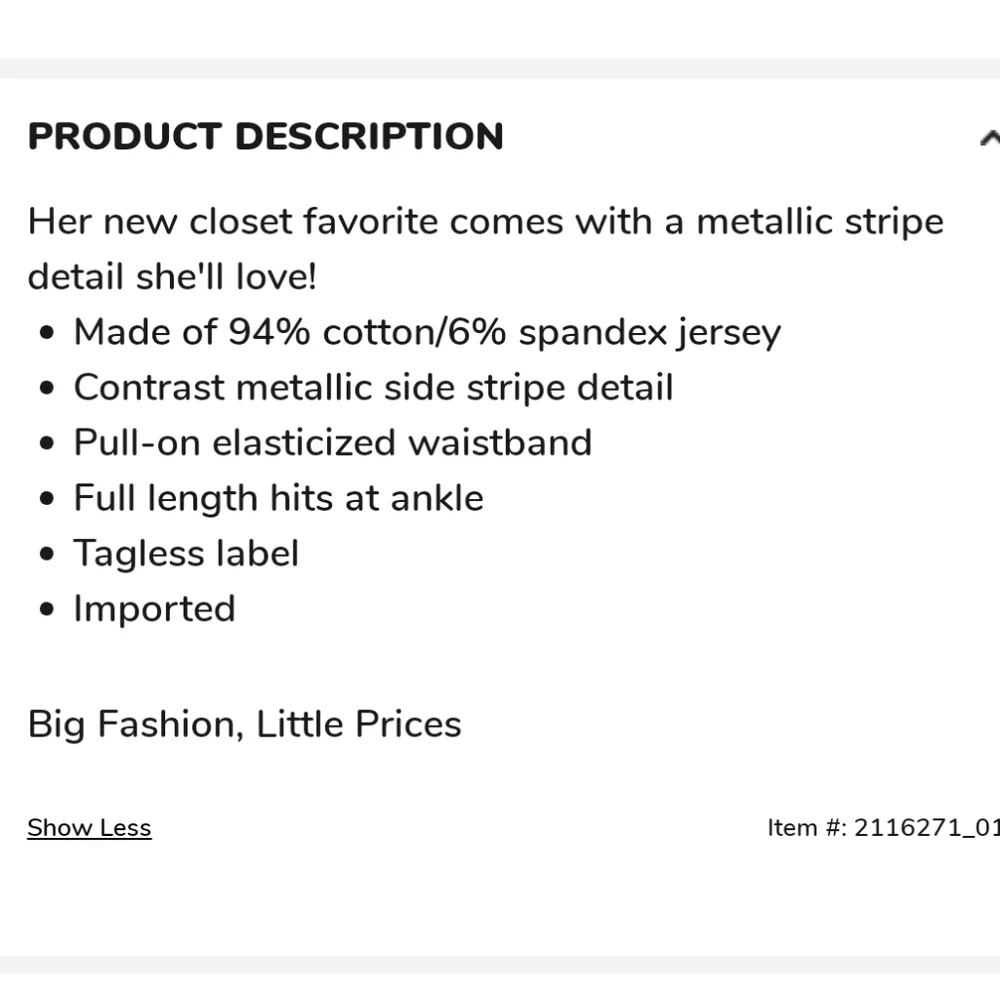The image size is (1000, 1000).
Task: Click the 'Her new closet favorite' sentence
Action: [486, 222]
